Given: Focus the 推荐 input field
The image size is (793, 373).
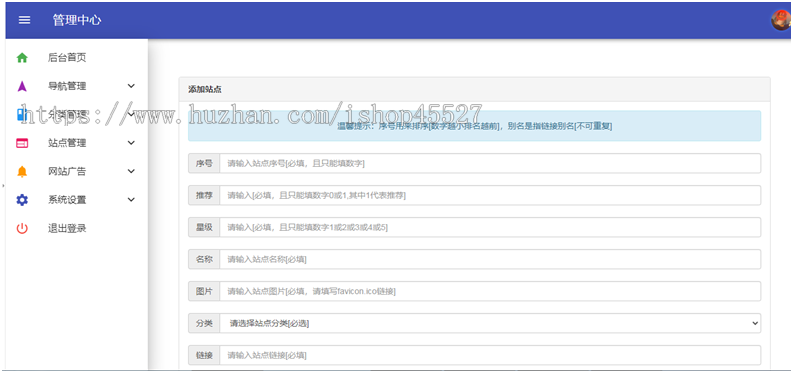Looking at the screenshot, I should point(490,195).
